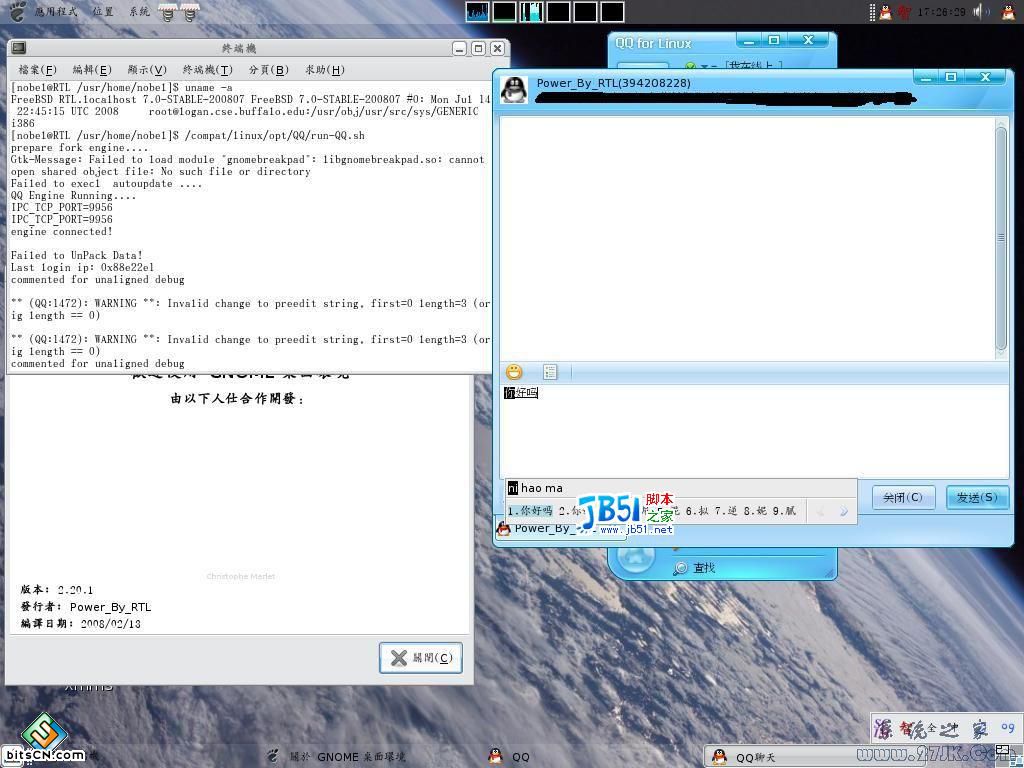Screen dimensions: 1024x768
Task: Click the chat message input box
Action: pyautogui.click(x=754, y=431)
